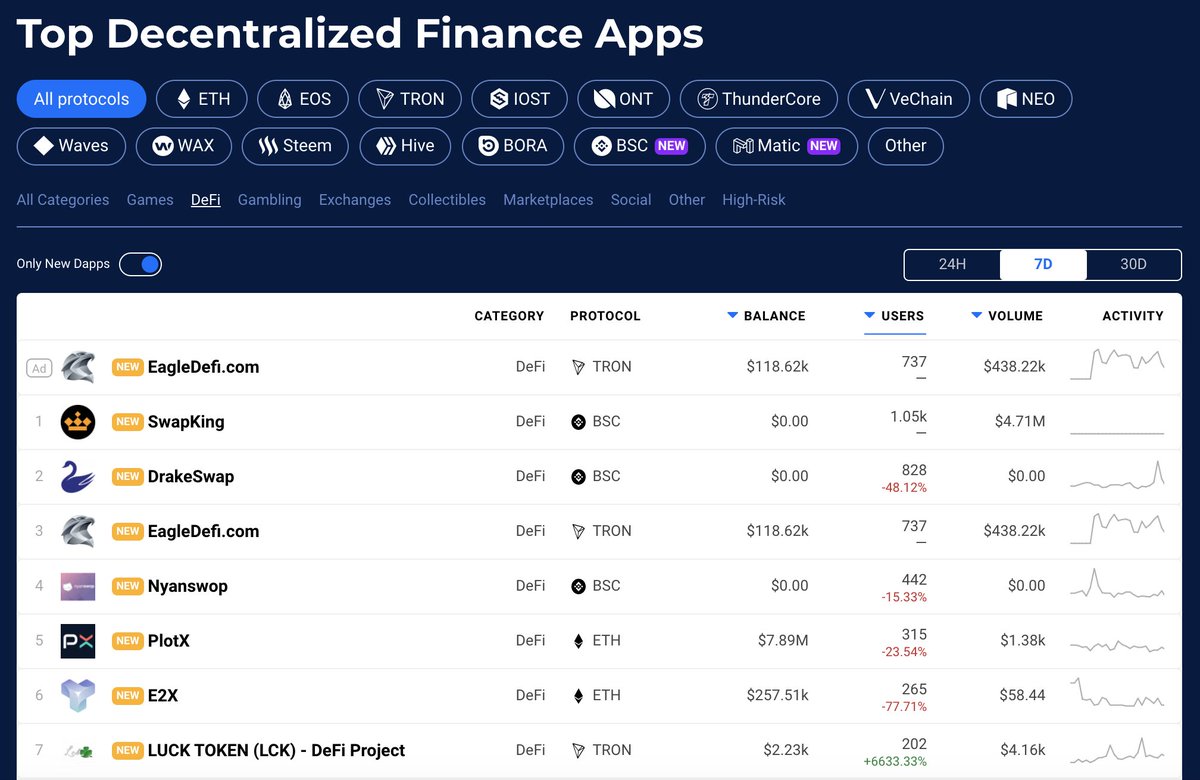The width and height of the screenshot is (1200, 780).
Task: Filter by Hive protocol
Action: (405, 146)
